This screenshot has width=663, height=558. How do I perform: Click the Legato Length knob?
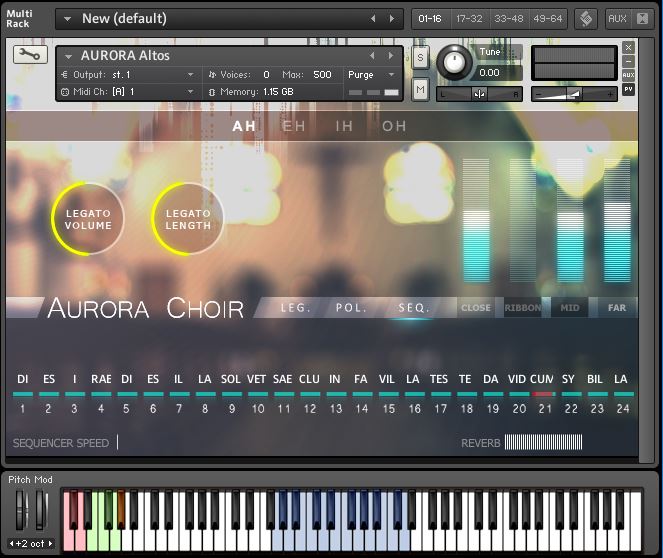tap(188, 219)
